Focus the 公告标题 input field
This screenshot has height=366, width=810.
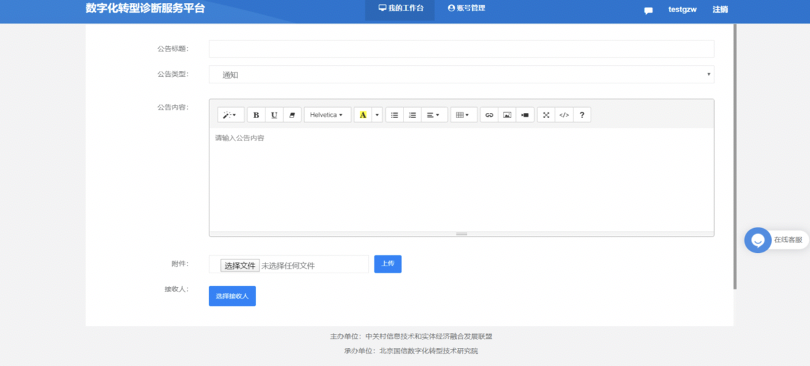[461, 49]
